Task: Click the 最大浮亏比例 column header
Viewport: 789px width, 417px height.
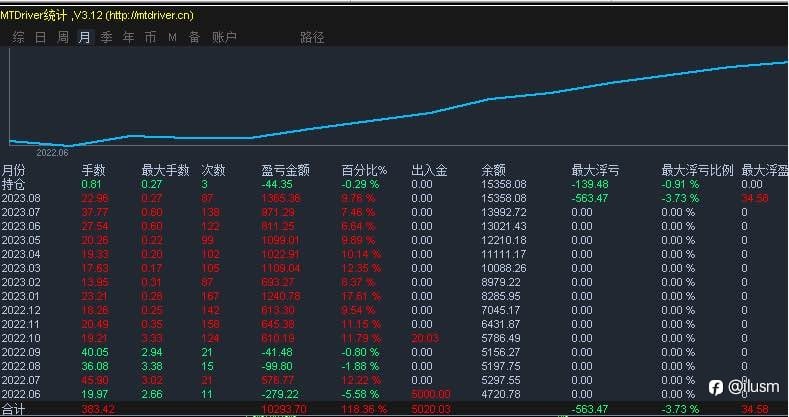Action: coord(697,170)
